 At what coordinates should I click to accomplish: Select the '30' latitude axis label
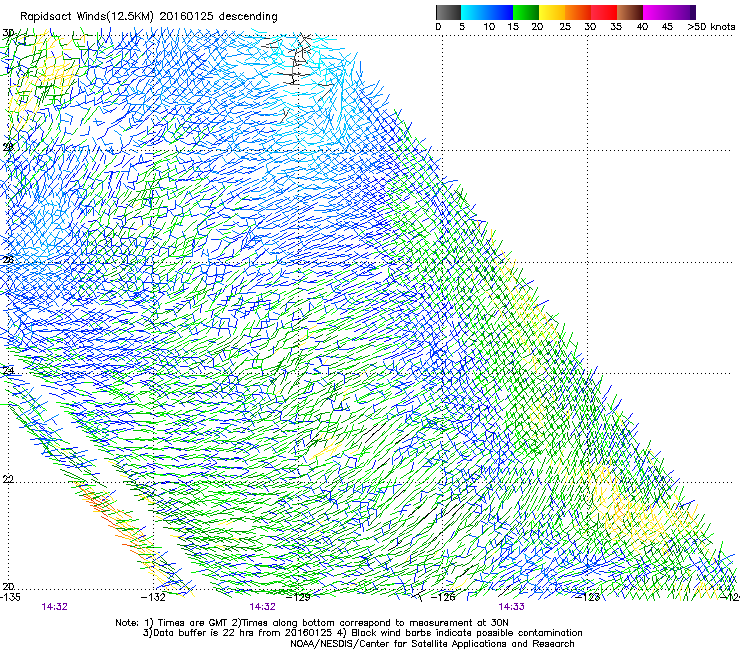coord(8,33)
